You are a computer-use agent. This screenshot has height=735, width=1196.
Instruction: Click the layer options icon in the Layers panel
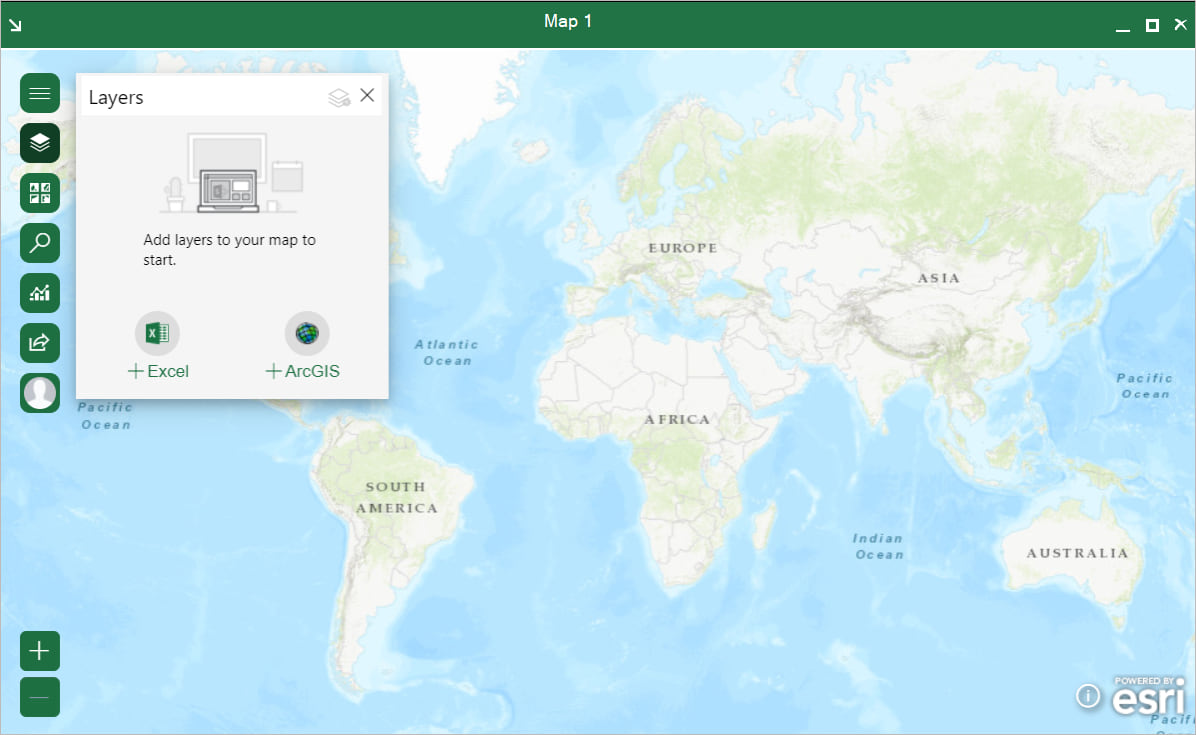tap(337, 95)
